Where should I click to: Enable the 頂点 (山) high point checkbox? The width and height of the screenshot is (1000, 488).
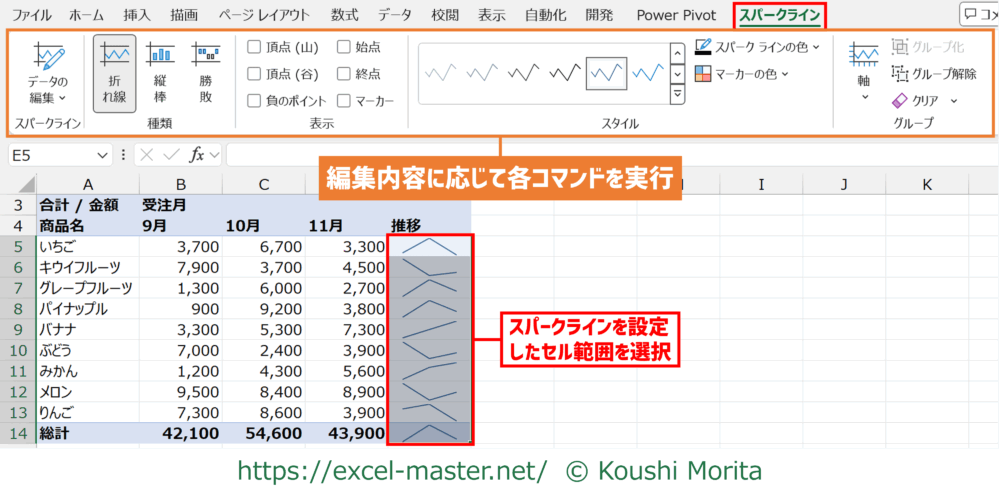254,47
